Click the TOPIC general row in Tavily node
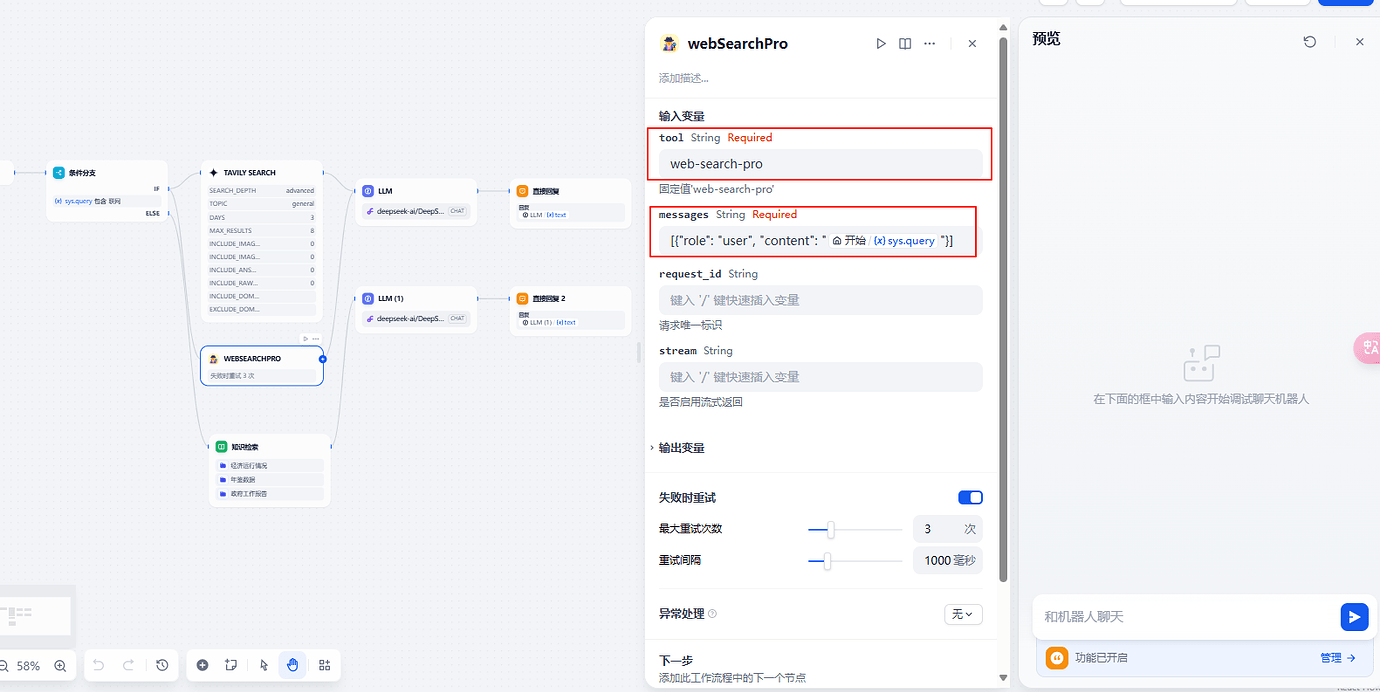Screen dimensions: 1380x692 tap(262, 203)
